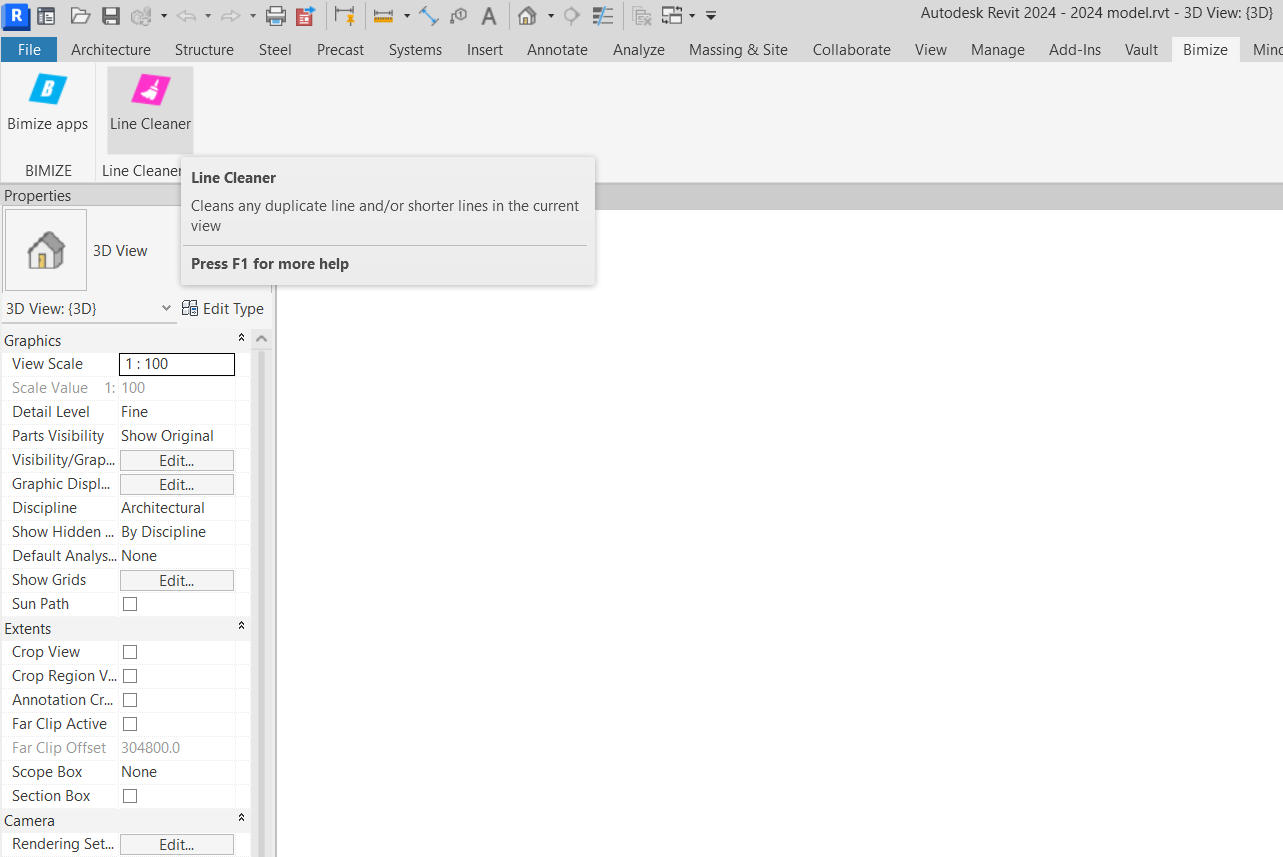
Task: Click the red publish/export icon beside Print
Action: [305, 16]
